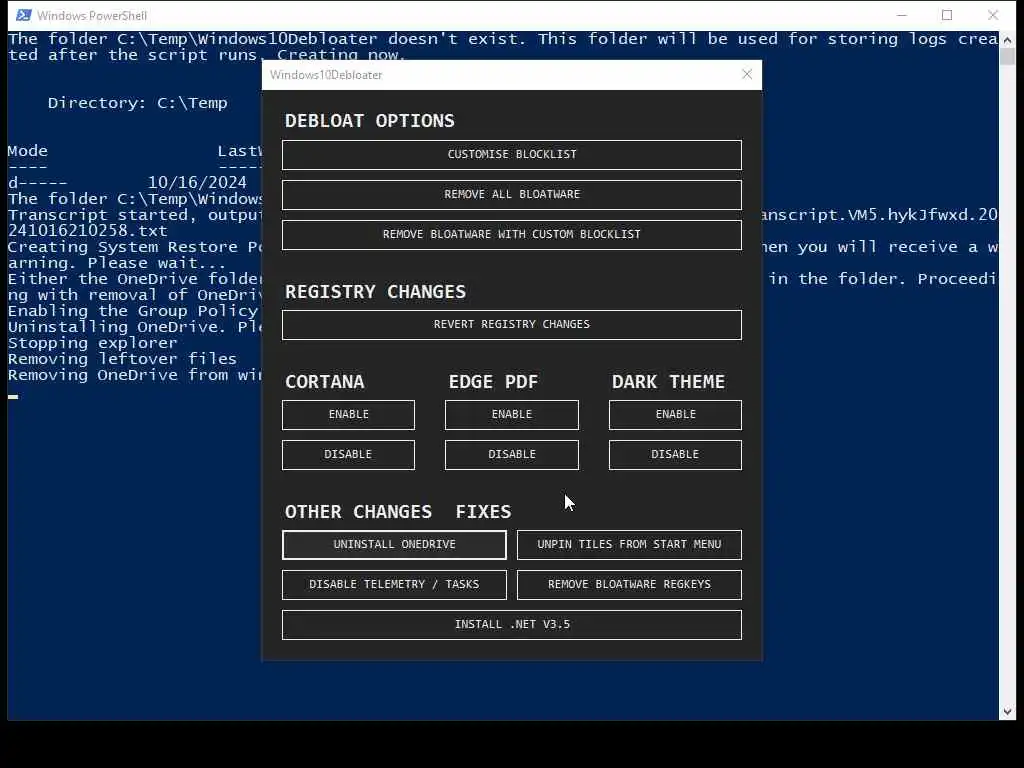The image size is (1024, 768).
Task: Close the Windows10Debloater dialog
Action: [747, 74]
